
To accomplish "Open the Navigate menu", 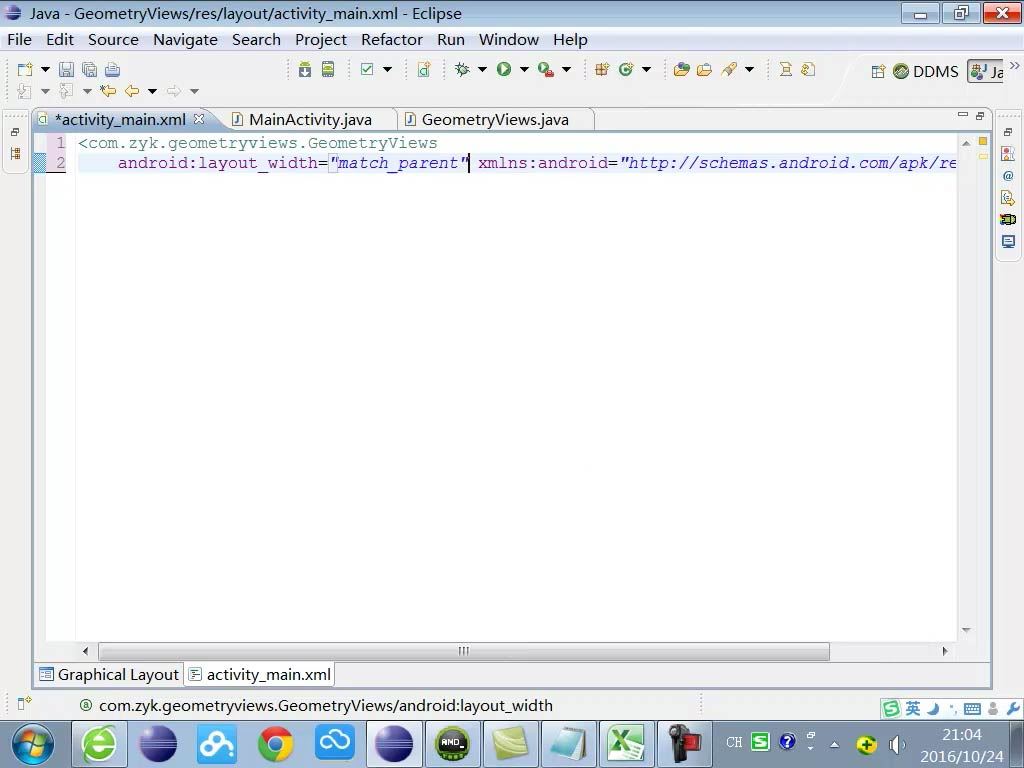I will pos(185,40).
